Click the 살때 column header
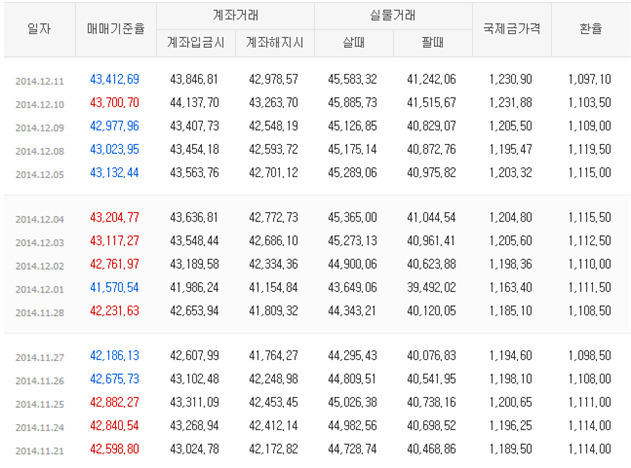The width and height of the screenshot is (631, 468). pyautogui.click(x=354, y=42)
